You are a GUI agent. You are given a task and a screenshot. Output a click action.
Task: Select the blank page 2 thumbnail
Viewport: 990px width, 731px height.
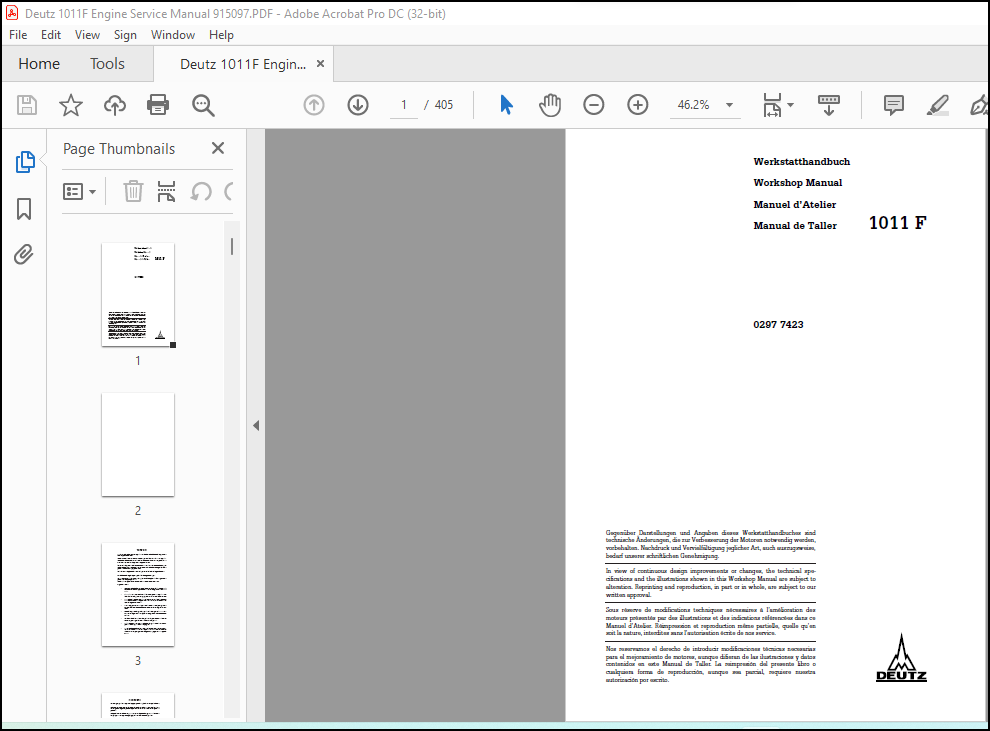point(138,444)
